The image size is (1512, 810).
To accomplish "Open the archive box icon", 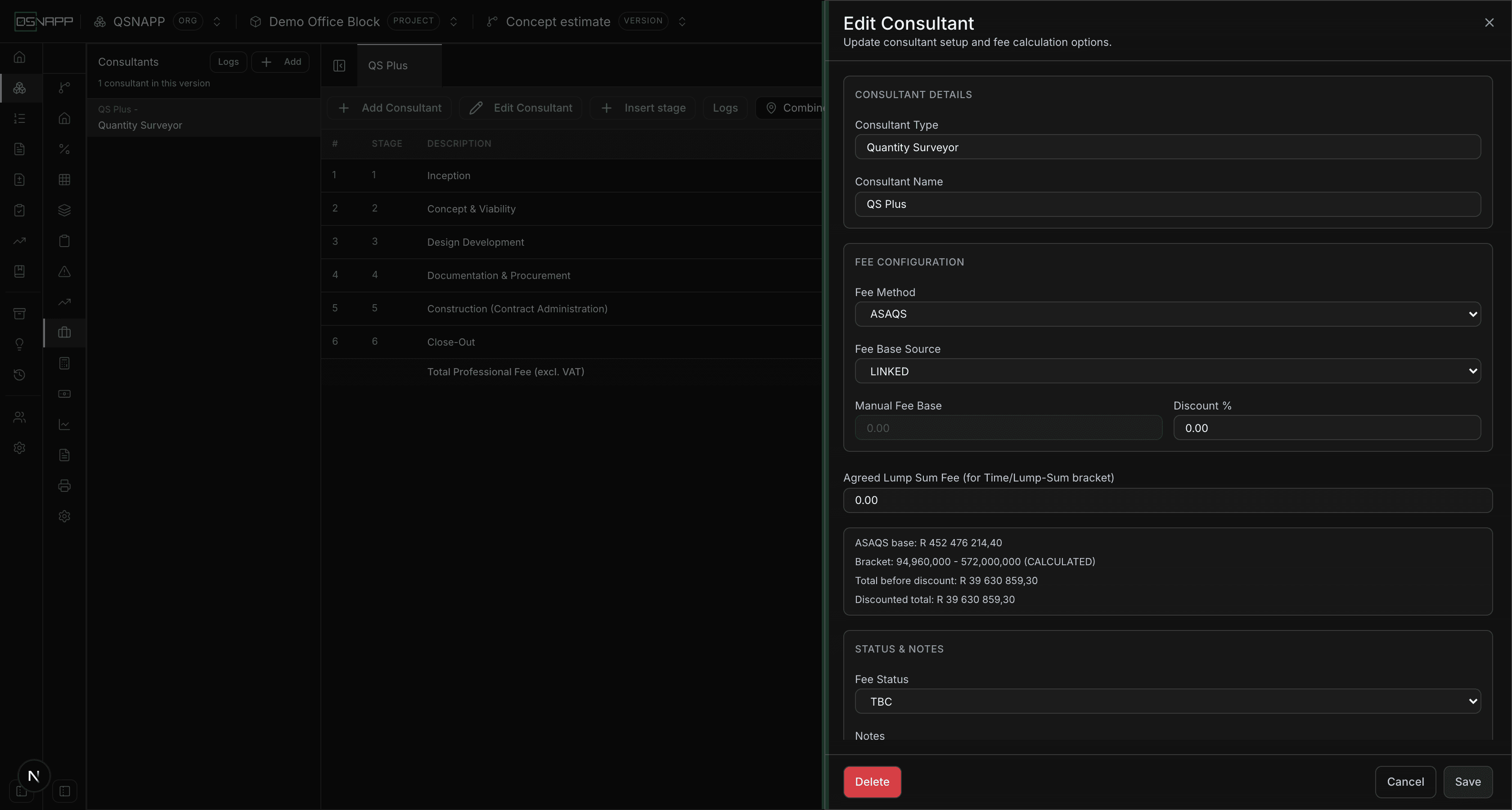I will 19,314.
